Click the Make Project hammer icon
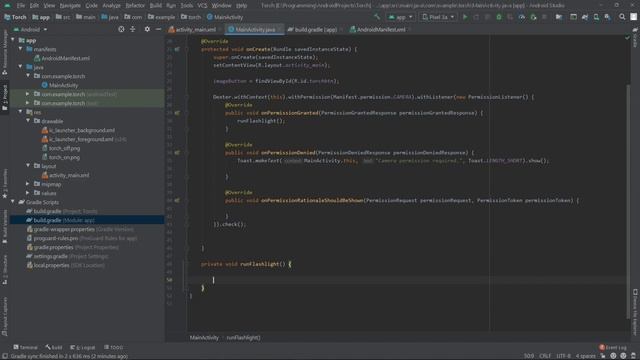Image resolution: width=640 pixels, height=360 pixels. [x=377, y=17]
